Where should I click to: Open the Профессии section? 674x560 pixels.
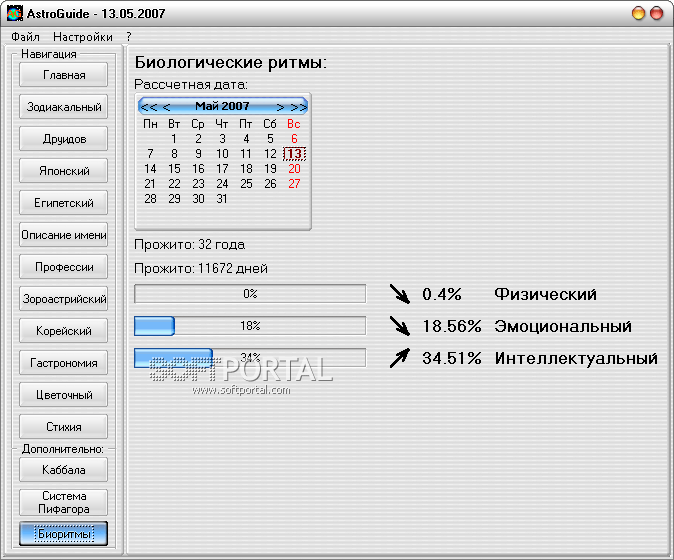[64, 267]
